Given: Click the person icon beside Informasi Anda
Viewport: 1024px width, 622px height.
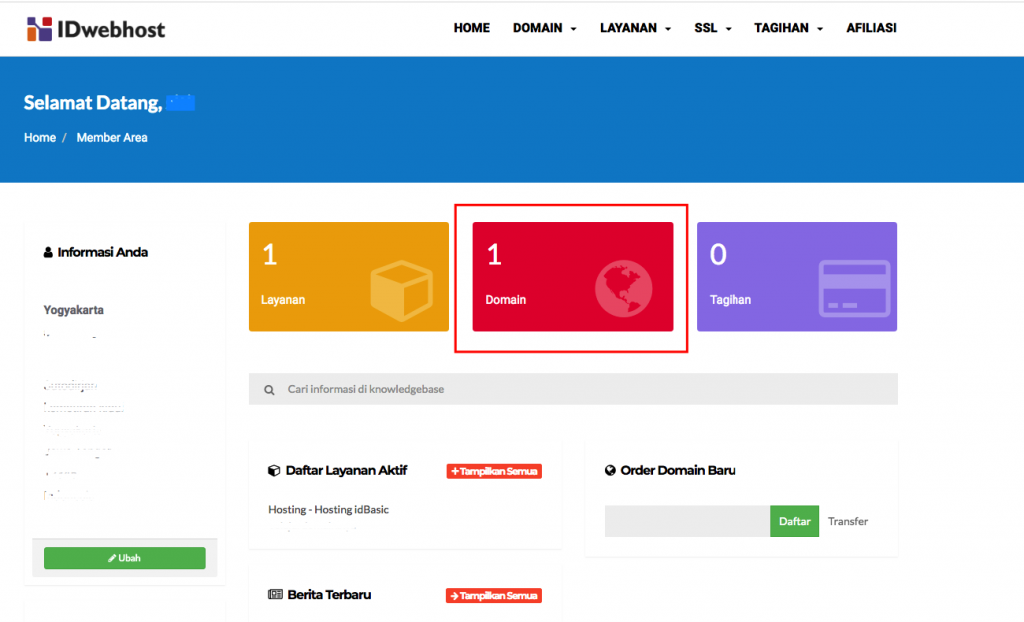Looking at the screenshot, I should pyautogui.click(x=49, y=252).
